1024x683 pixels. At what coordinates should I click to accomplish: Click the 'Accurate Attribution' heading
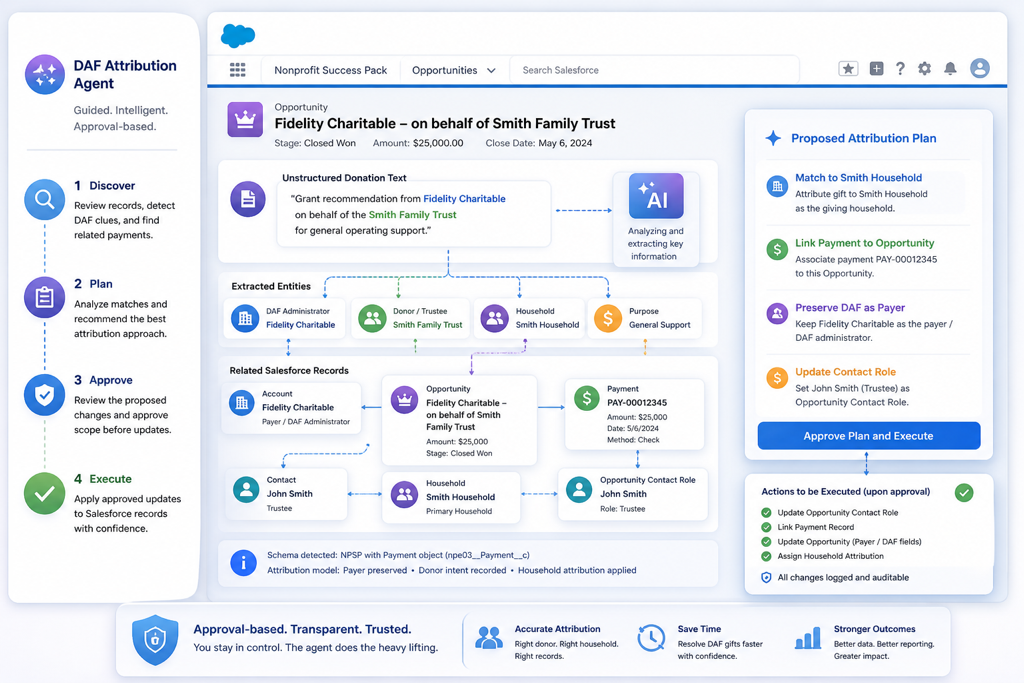click(557, 629)
